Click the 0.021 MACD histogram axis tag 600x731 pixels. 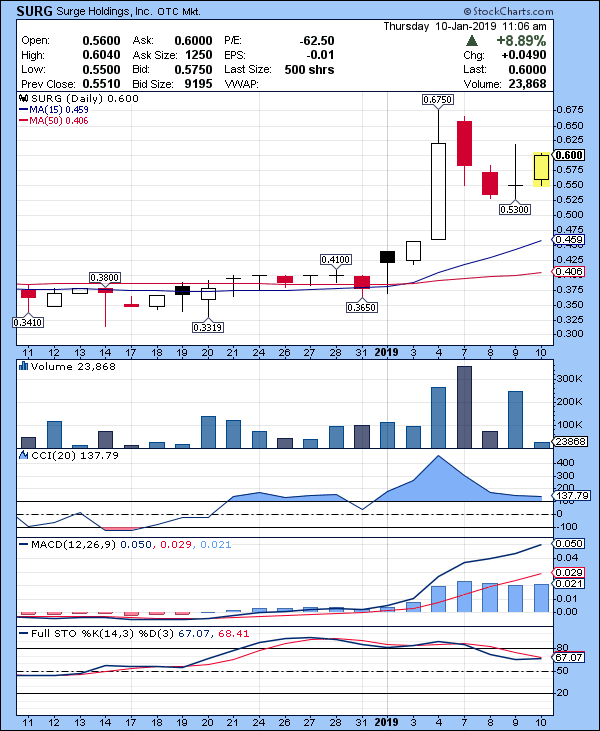coord(568,584)
